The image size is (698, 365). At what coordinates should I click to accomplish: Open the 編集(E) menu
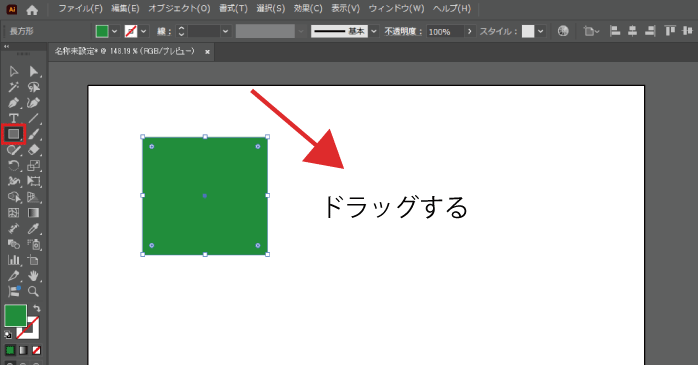(x=125, y=8)
